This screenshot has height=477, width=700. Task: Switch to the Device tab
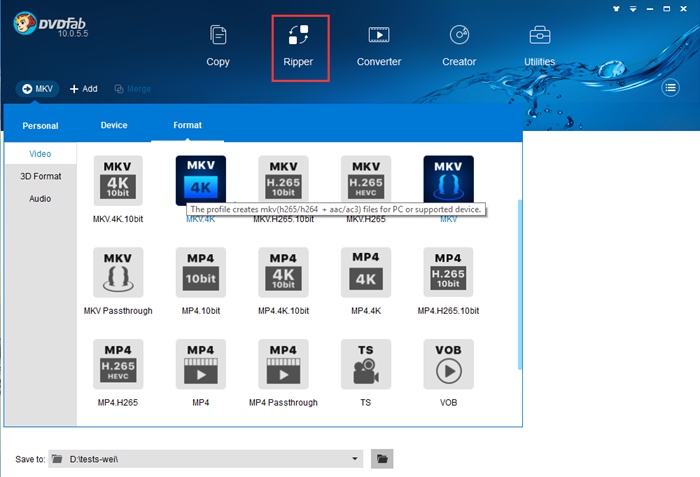114,125
